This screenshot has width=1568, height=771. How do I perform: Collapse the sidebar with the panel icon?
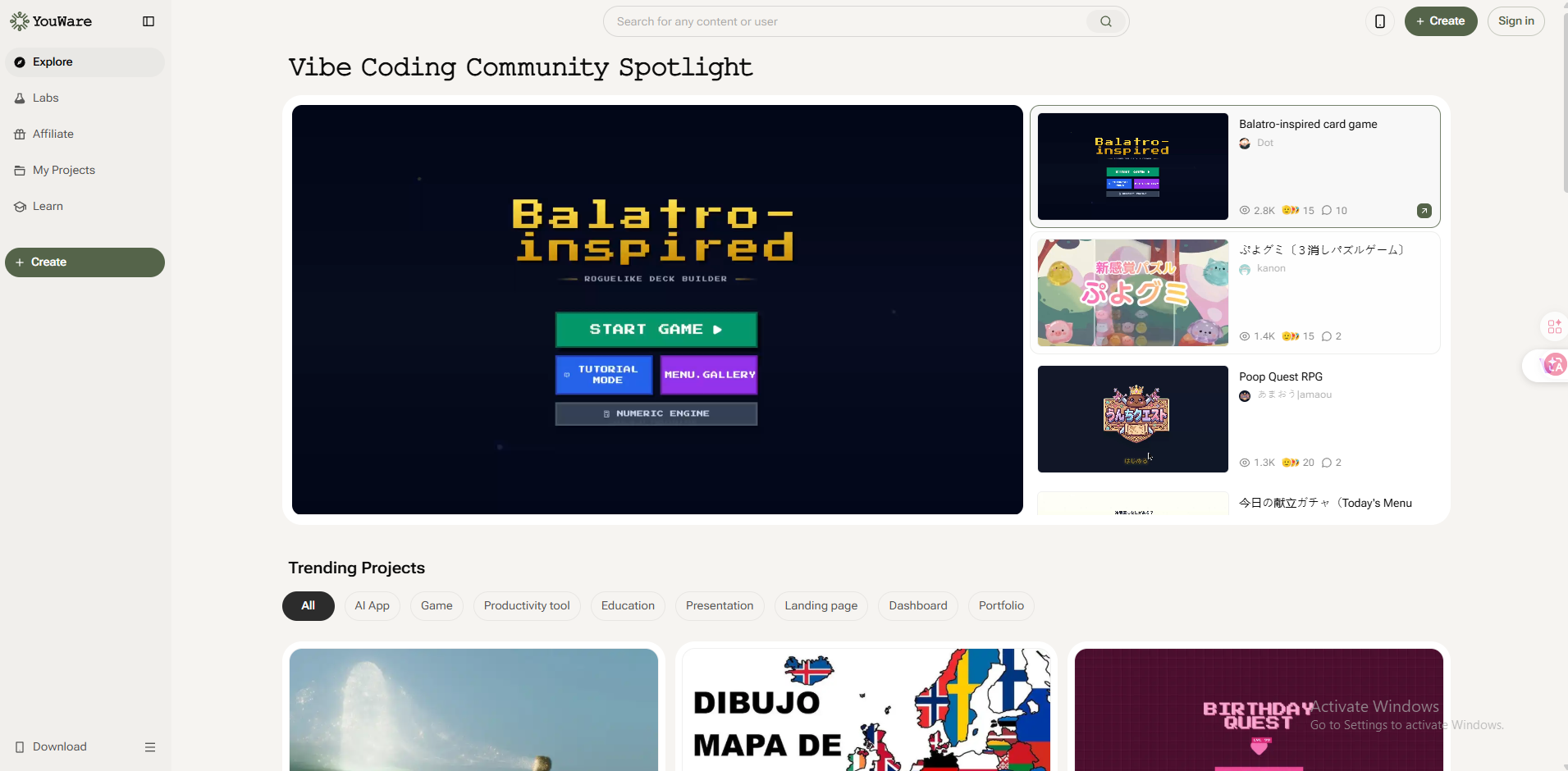tap(149, 21)
